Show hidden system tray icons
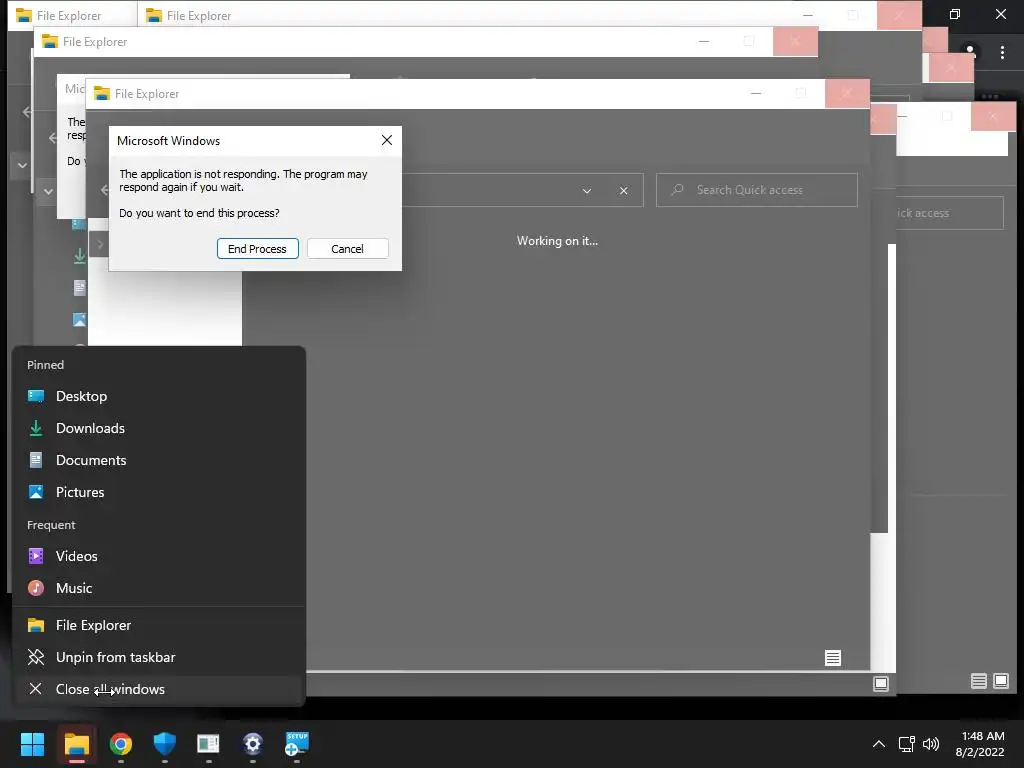 point(879,744)
